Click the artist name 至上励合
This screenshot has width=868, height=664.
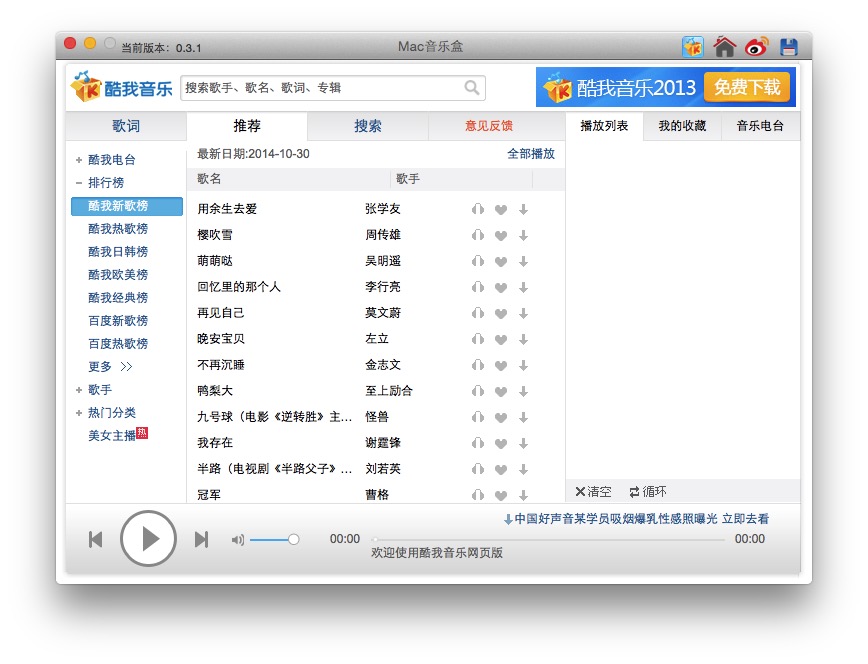point(389,391)
